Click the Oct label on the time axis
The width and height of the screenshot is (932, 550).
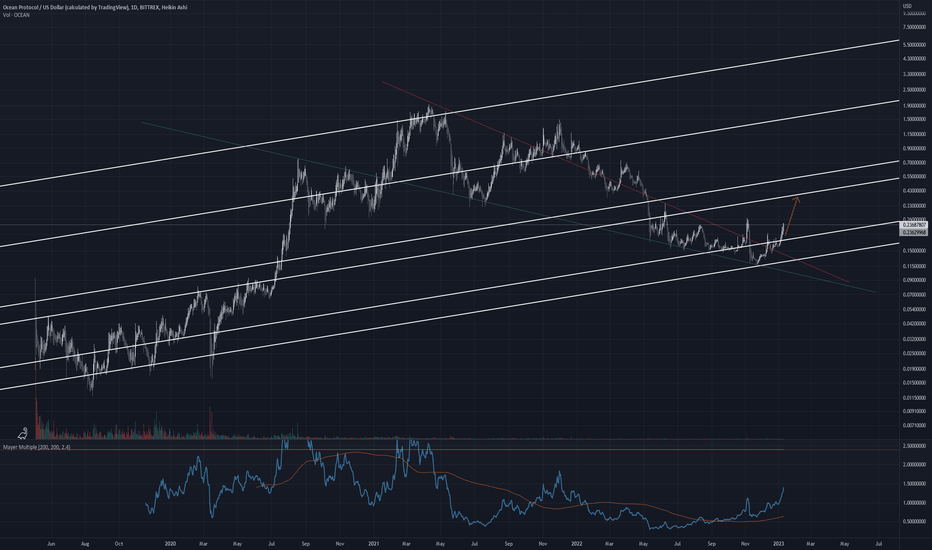tap(119, 544)
